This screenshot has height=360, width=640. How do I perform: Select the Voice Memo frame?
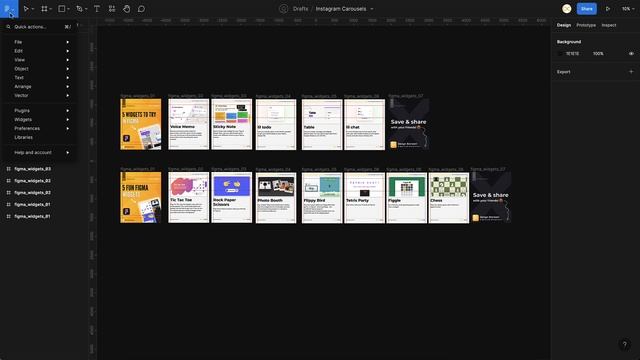(189, 124)
